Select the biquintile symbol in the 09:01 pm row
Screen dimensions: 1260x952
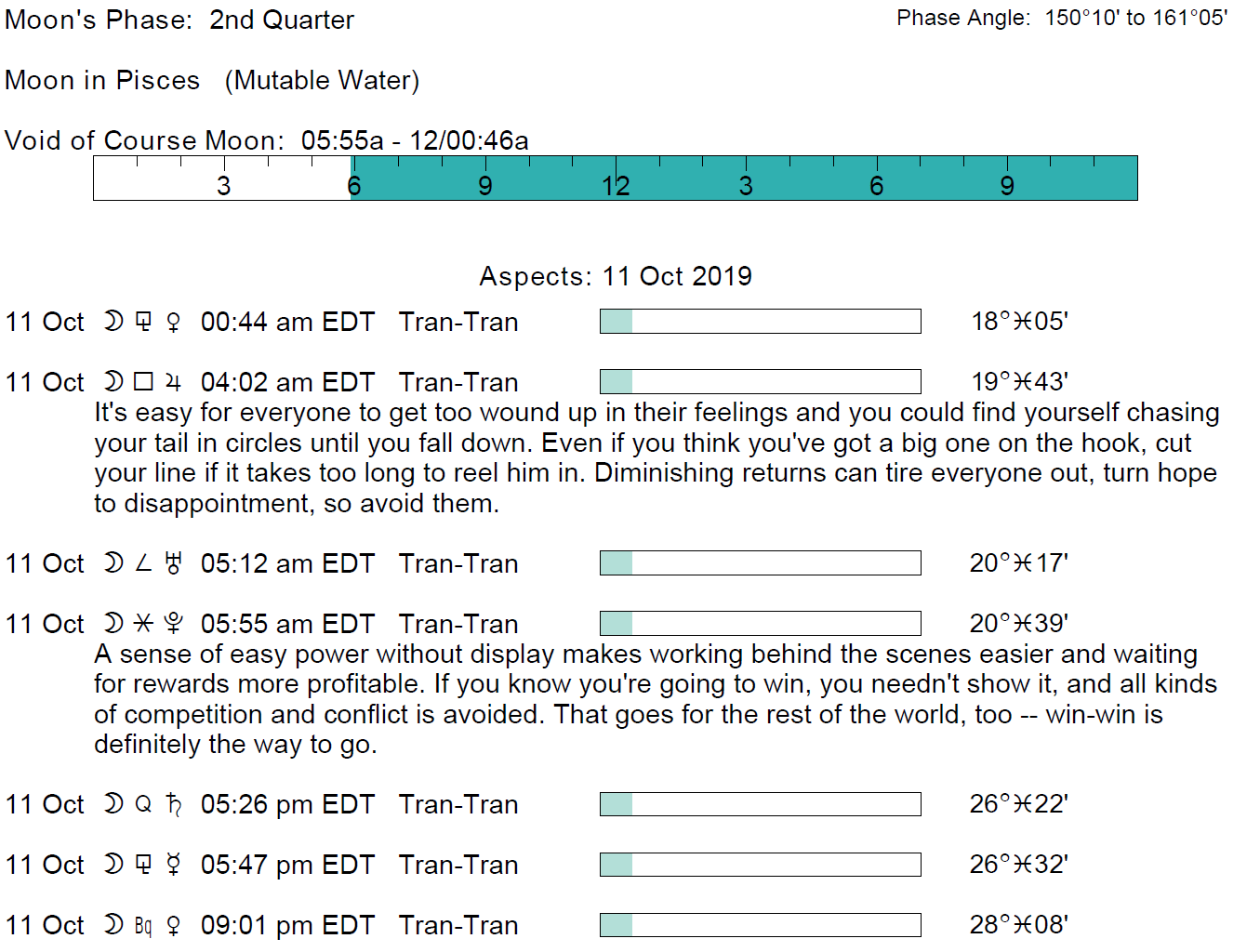pyautogui.click(x=143, y=926)
